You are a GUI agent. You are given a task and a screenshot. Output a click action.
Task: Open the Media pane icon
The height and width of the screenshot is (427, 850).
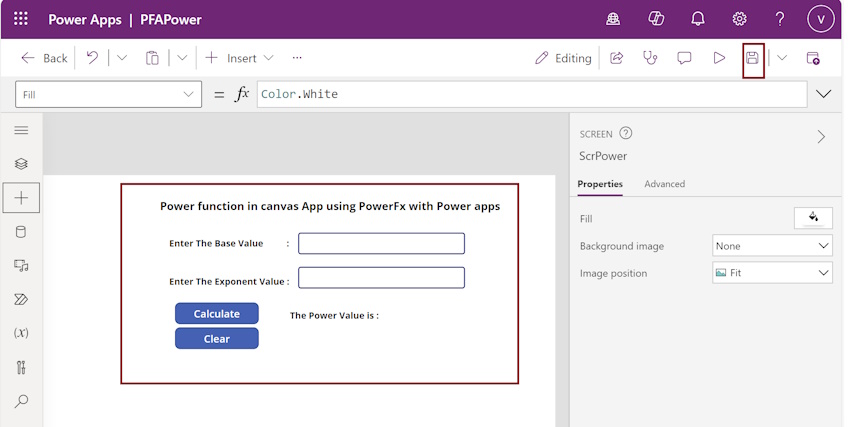pyautogui.click(x=21, y=266)
